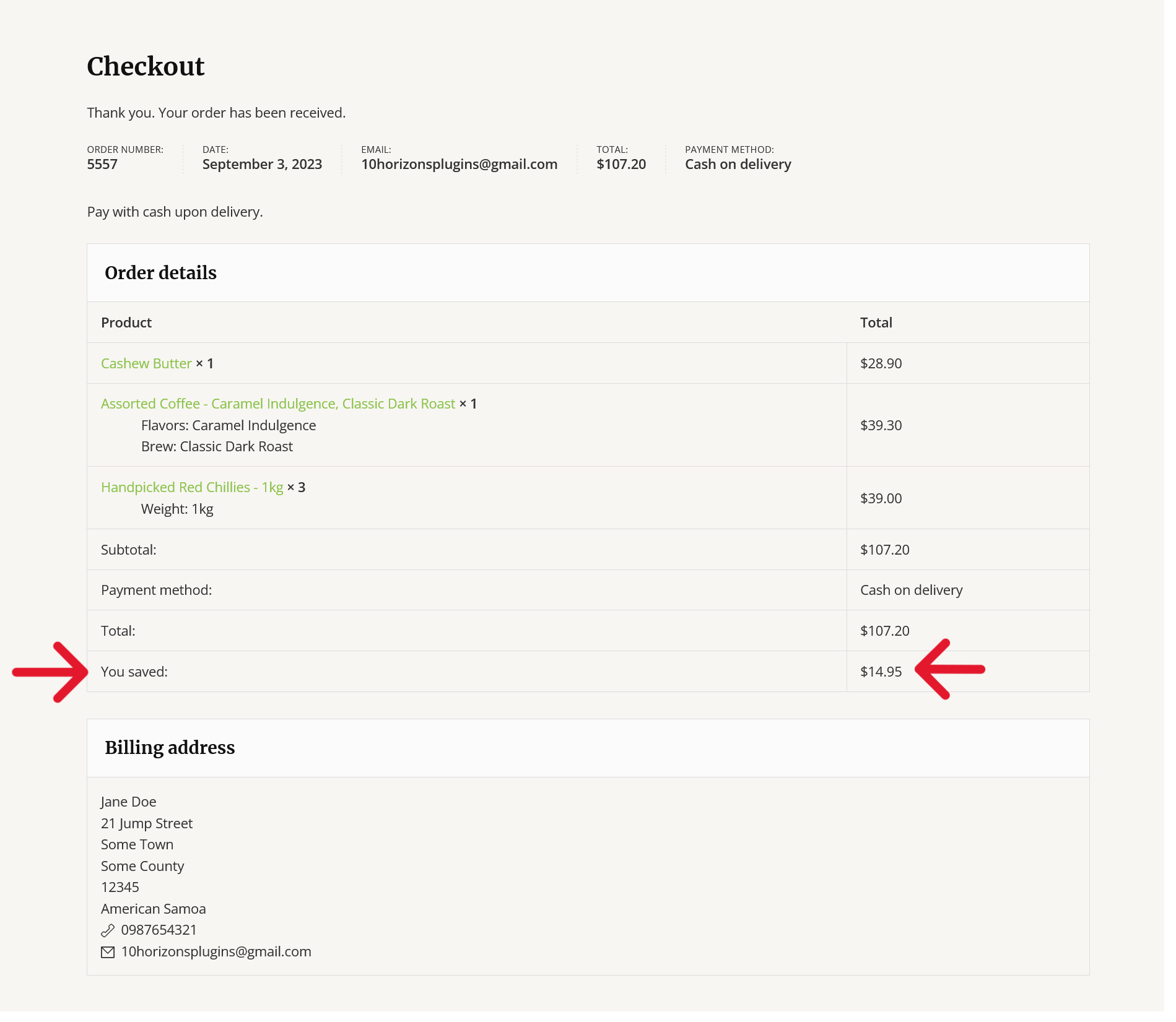Click the Jane Doe billing name

coord(128,802)
